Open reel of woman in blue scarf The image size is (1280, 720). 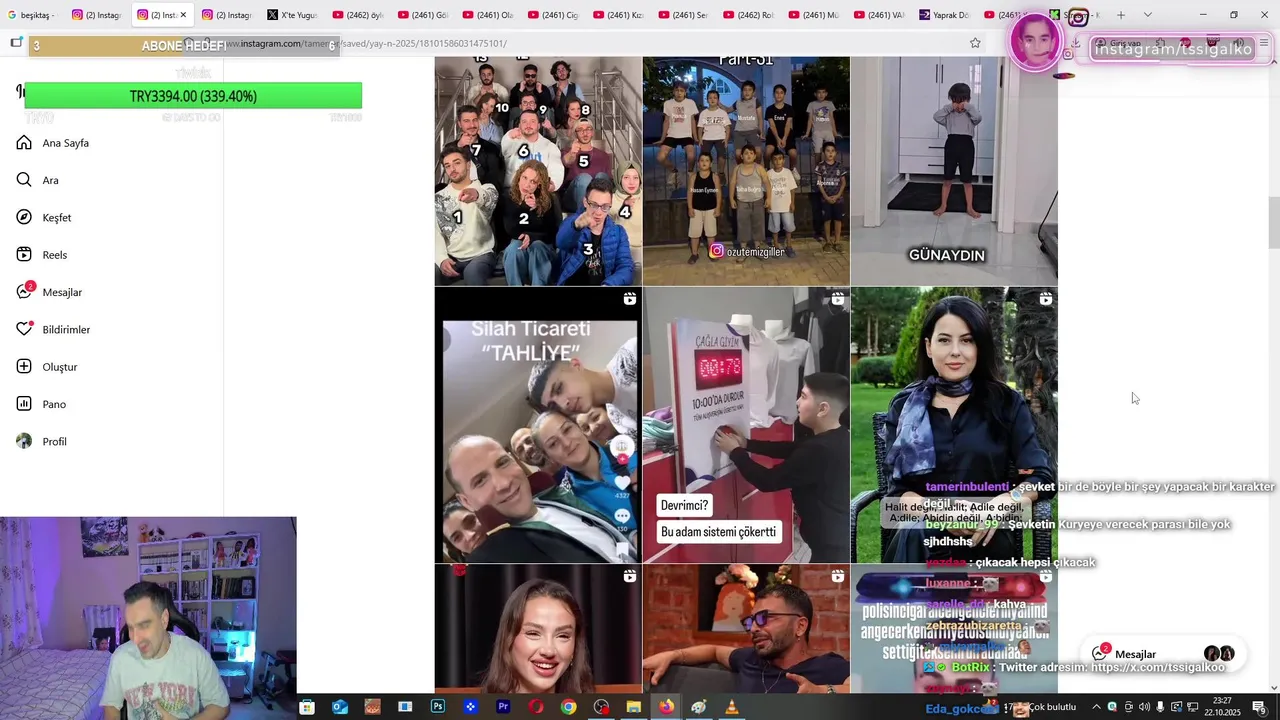(x=954, y=425)
